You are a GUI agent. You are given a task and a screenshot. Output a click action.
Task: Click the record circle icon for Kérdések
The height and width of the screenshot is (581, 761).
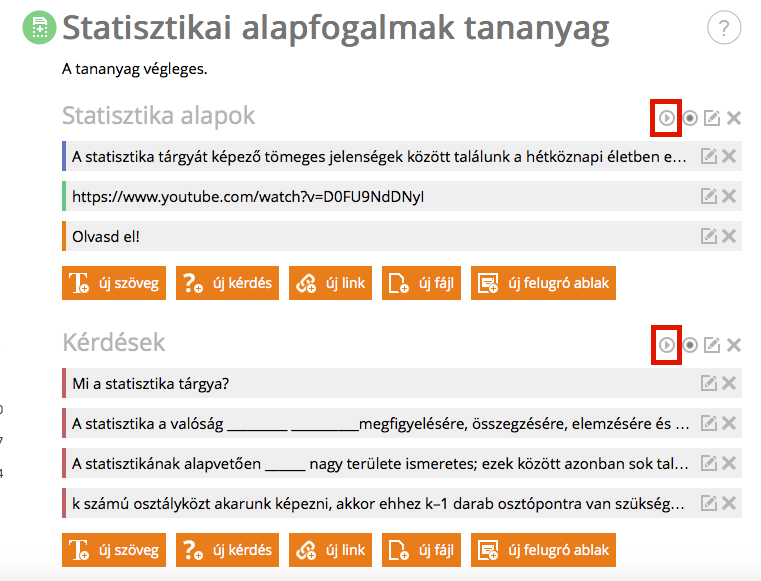tap(690, 345)
